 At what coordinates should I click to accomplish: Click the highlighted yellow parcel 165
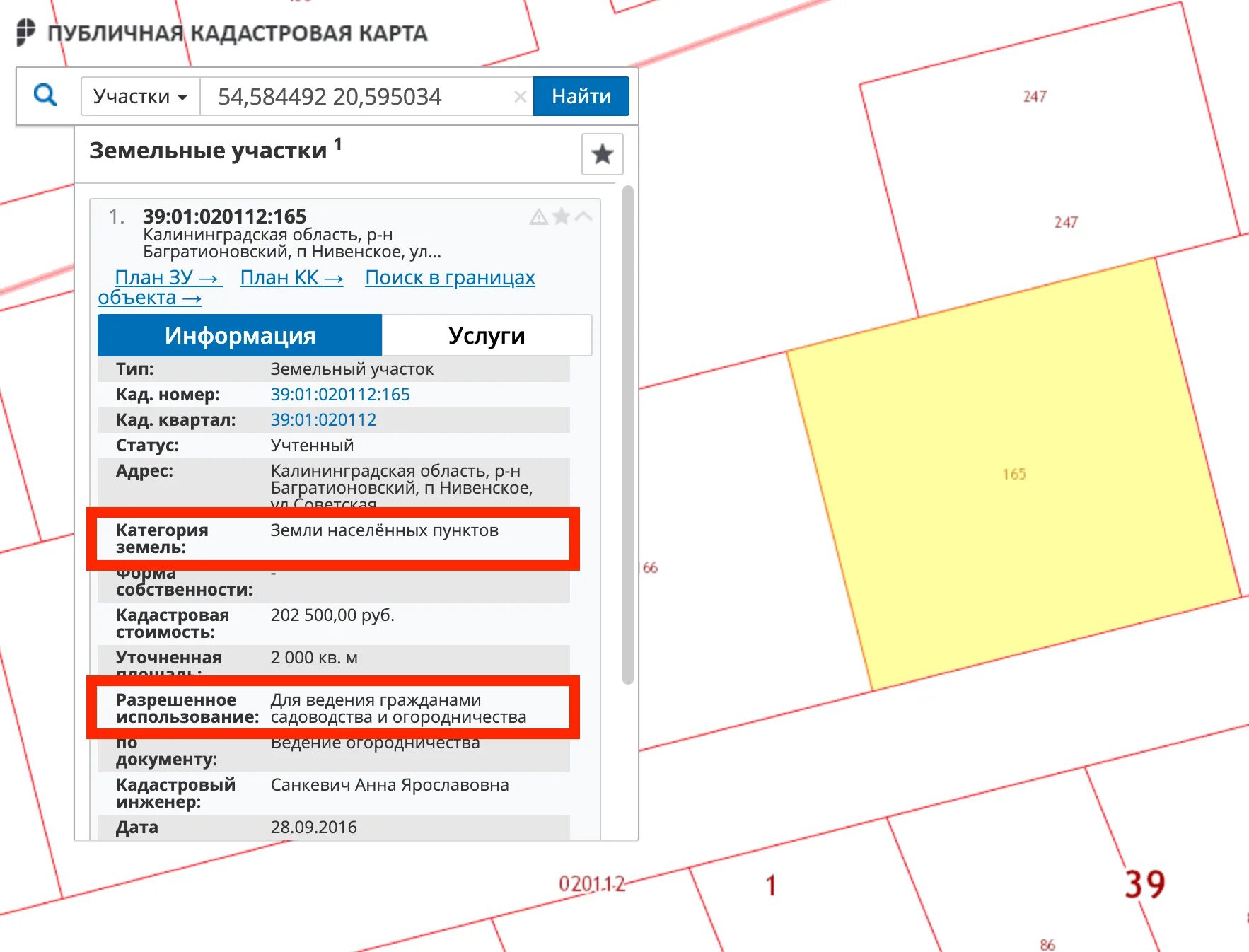click(x=1013, y=474)
